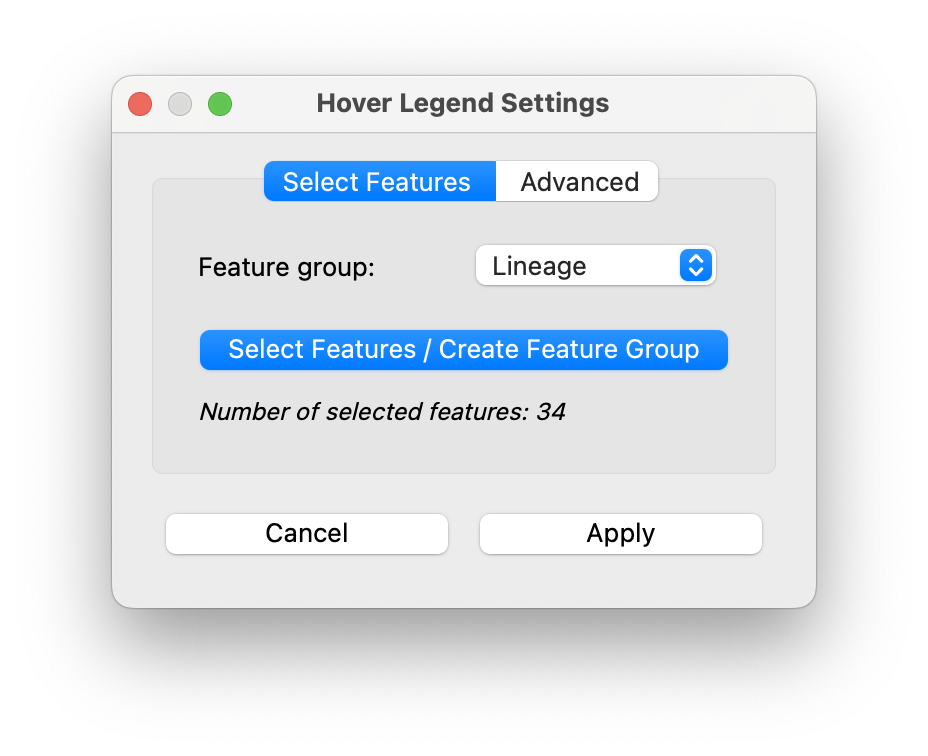Select the Select Features tab
Image resolution: width=928 pixels, height=756 pixels.
click(378, 181)
